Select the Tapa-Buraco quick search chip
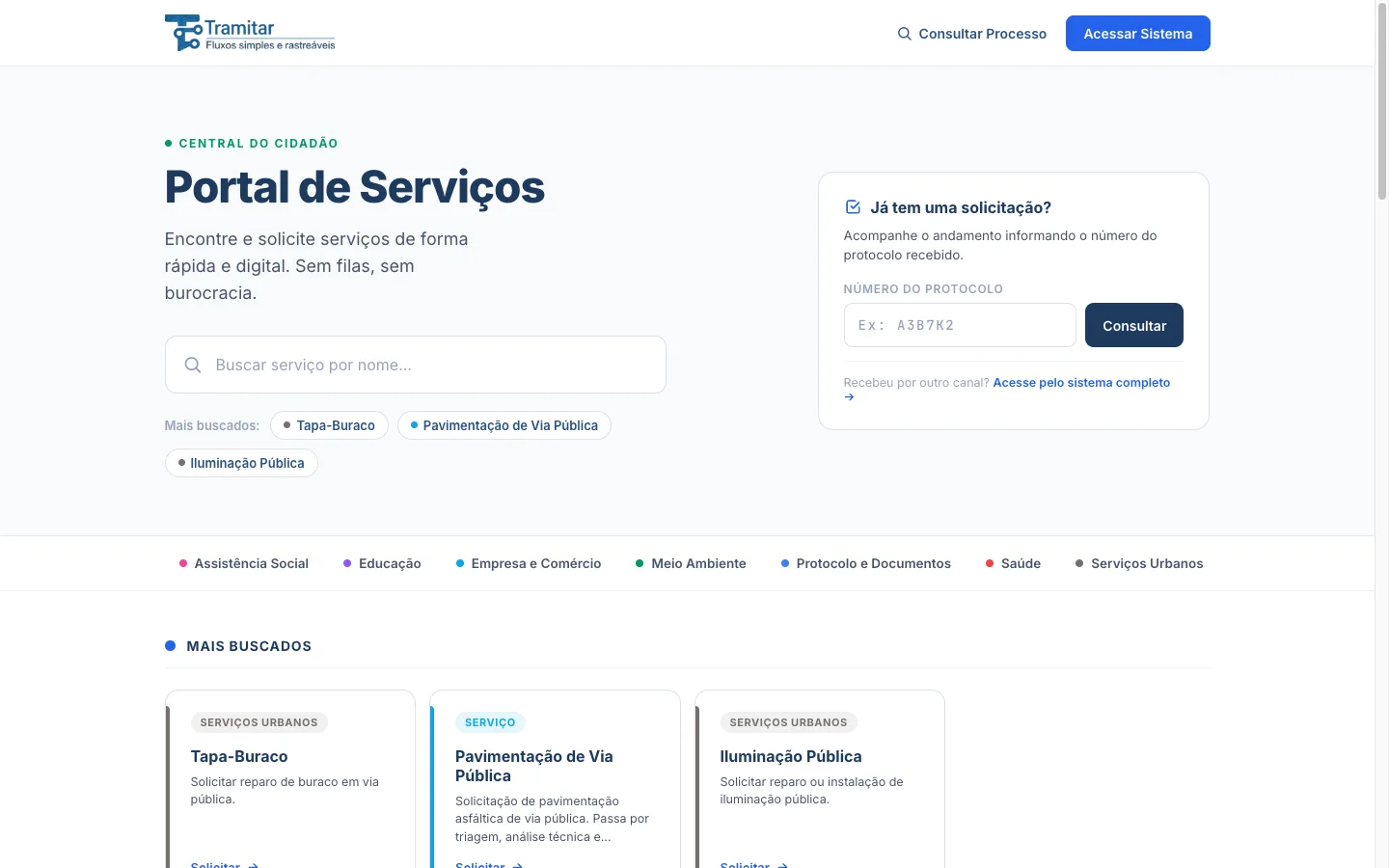The height and width of the screenshot is (868, 1389). [x=329, y=425]
